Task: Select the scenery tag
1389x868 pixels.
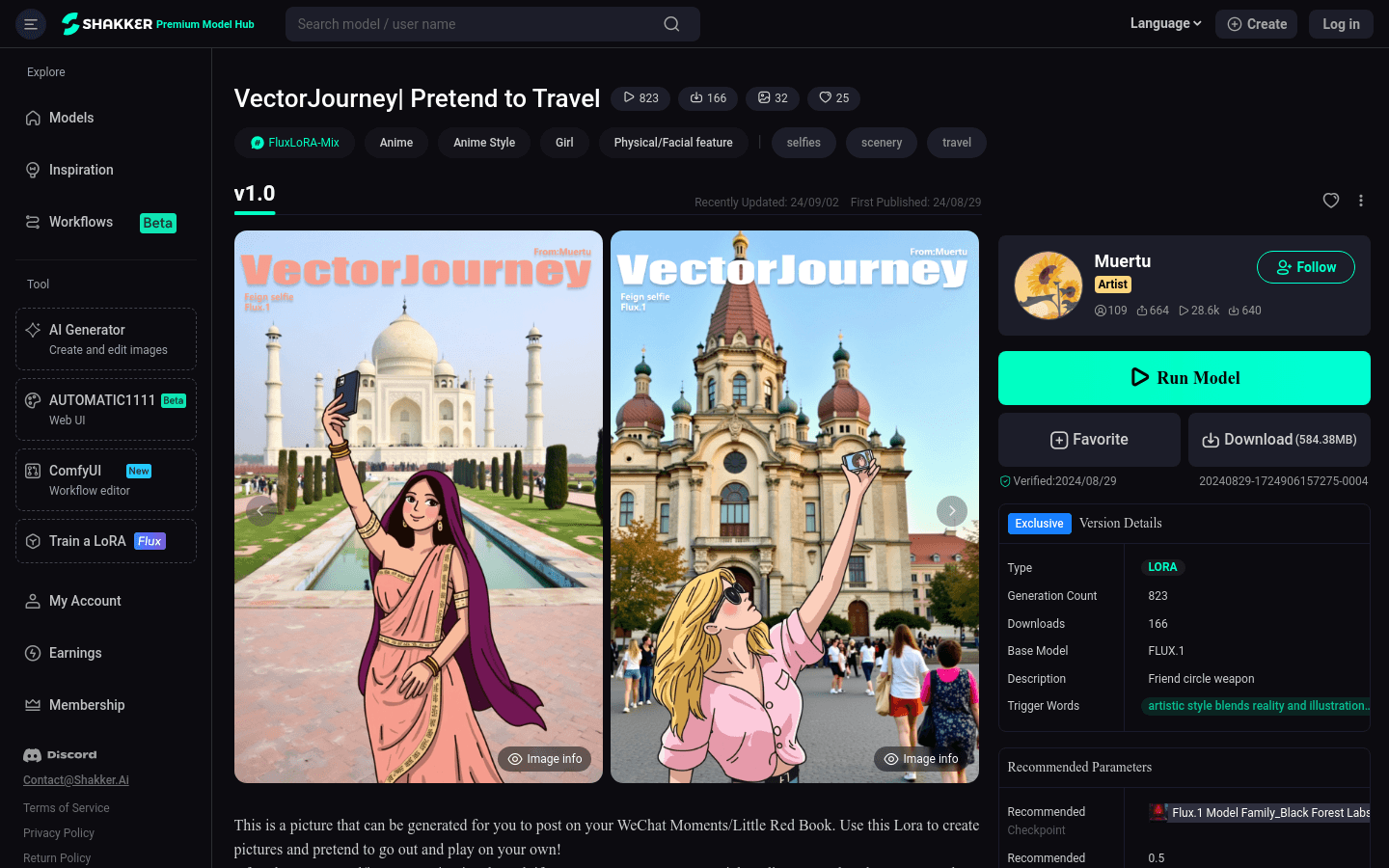Action: (x=882, y=143)
